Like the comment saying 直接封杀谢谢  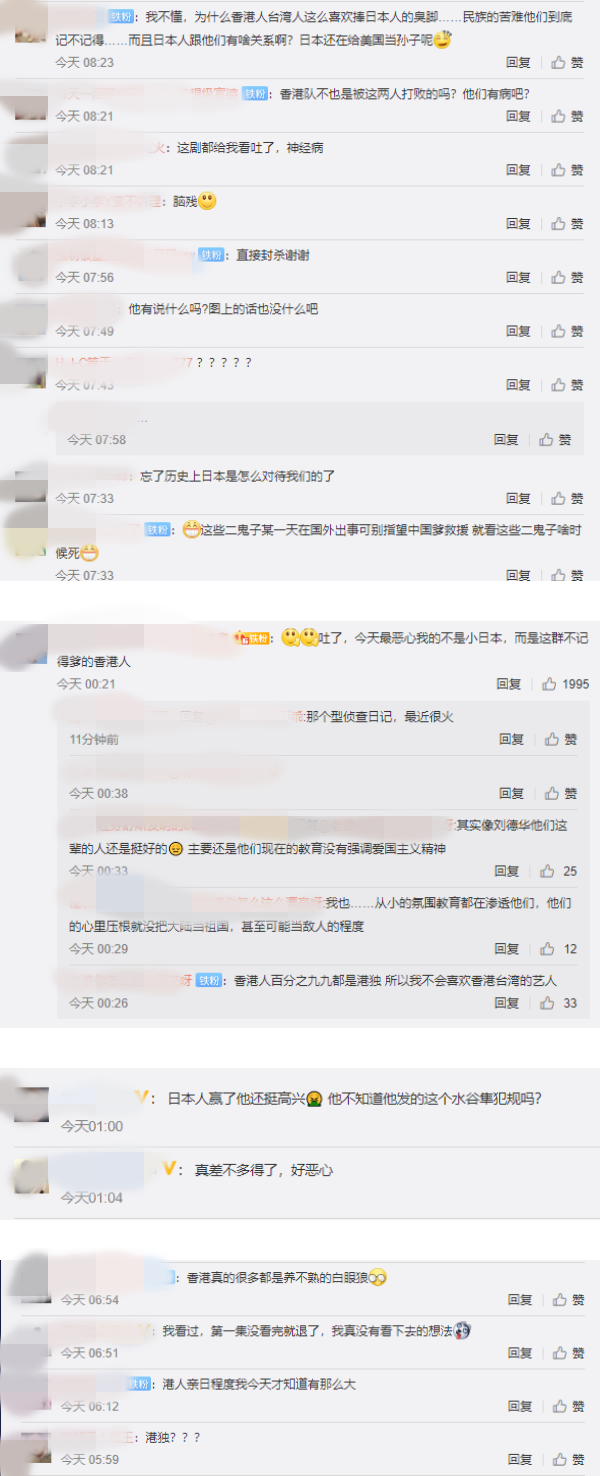coord(567,277)
